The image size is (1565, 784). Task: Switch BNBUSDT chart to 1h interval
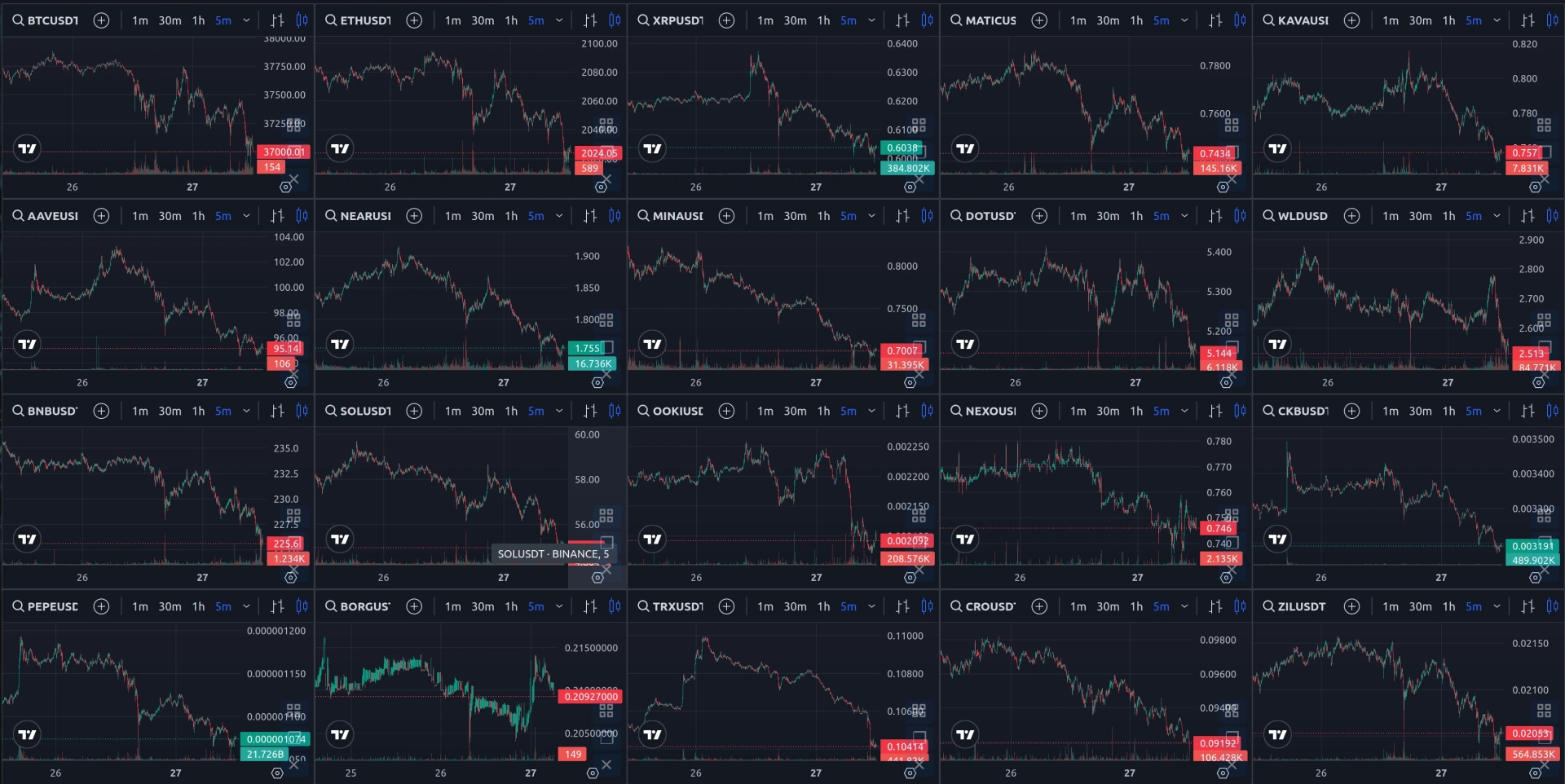198,411
